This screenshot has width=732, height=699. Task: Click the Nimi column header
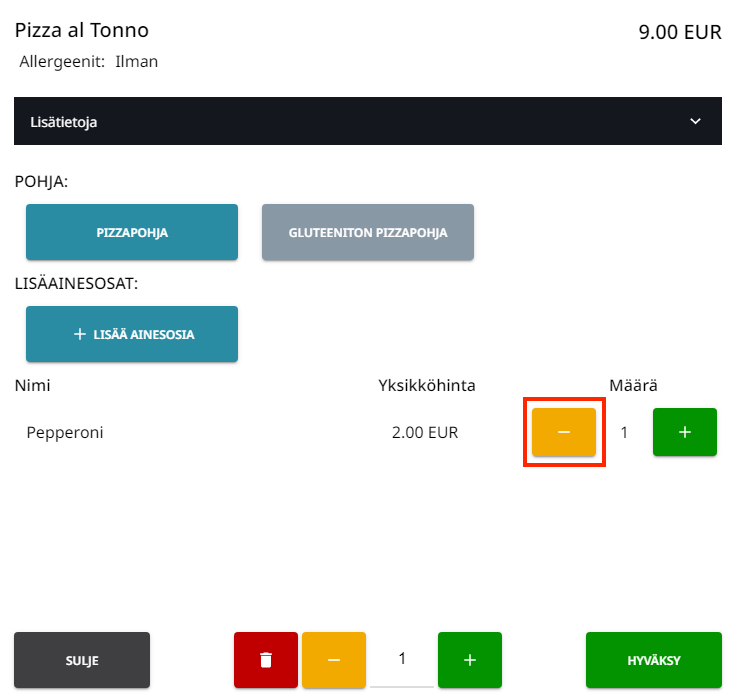click(x=32, y=386)
